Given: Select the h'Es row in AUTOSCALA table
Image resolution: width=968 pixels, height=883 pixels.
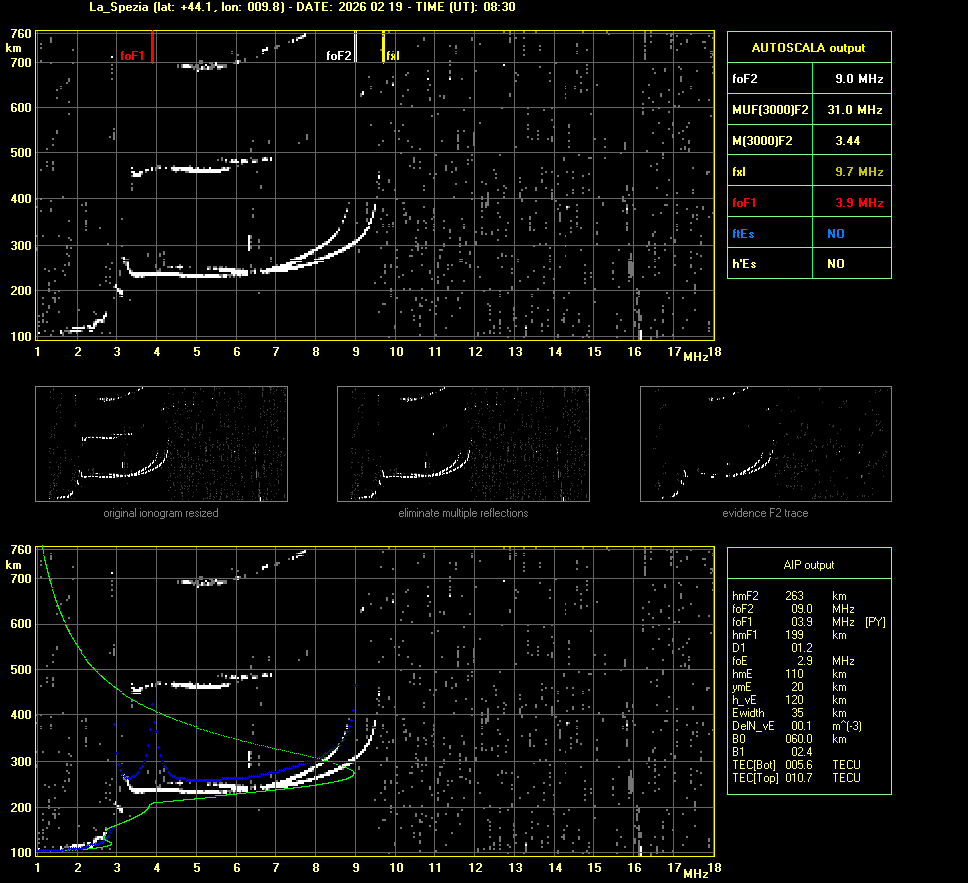Looking at the screenshot, I should [x=808, y=264].
